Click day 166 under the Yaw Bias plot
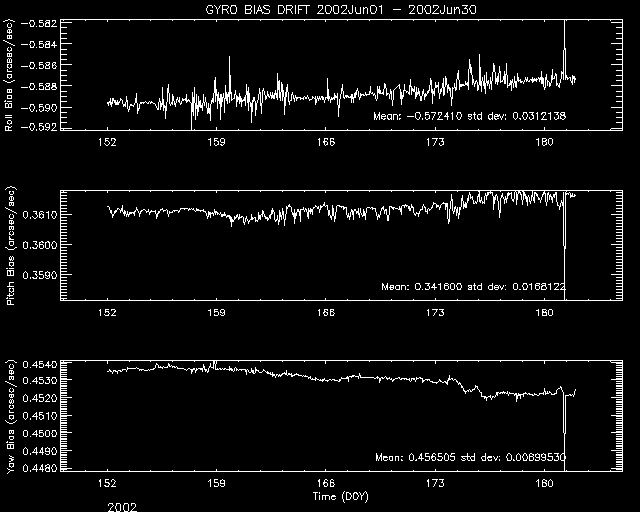640x512 pixels. (326, 483)
